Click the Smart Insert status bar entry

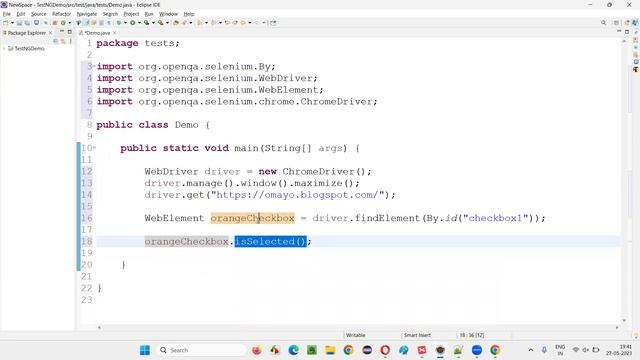417,335
